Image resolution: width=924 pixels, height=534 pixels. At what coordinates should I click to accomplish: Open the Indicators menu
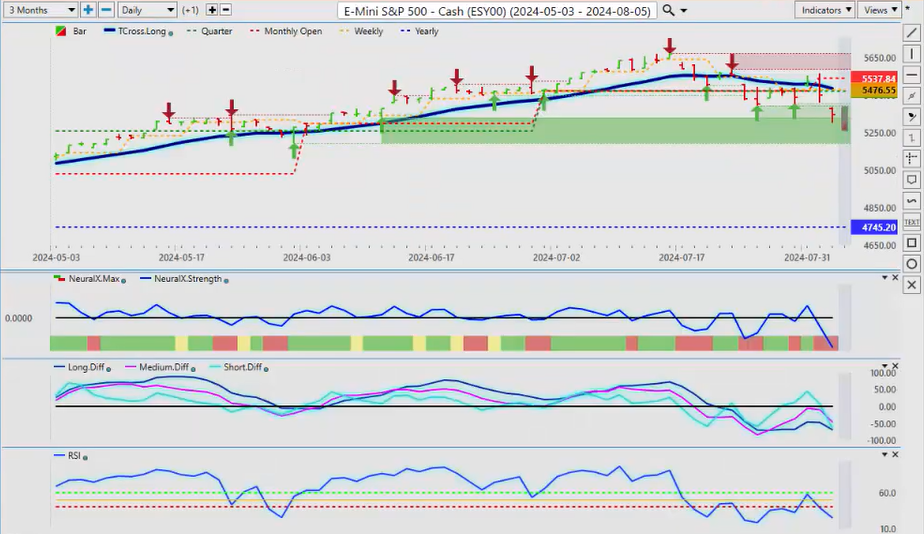click(x=826, y=10)
